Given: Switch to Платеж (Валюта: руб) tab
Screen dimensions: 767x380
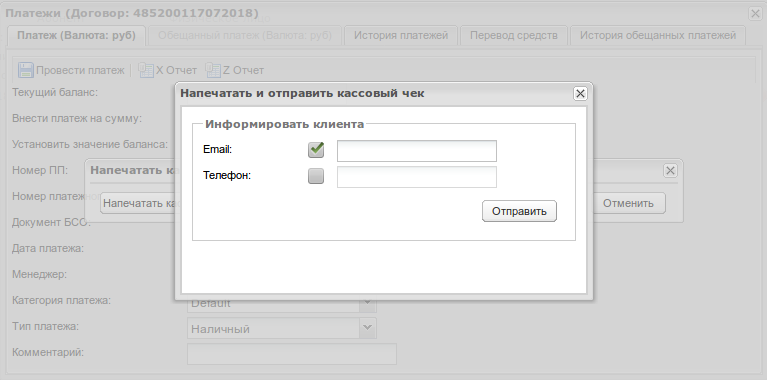Looking at the screenshot, I should [x=76, y=36].
